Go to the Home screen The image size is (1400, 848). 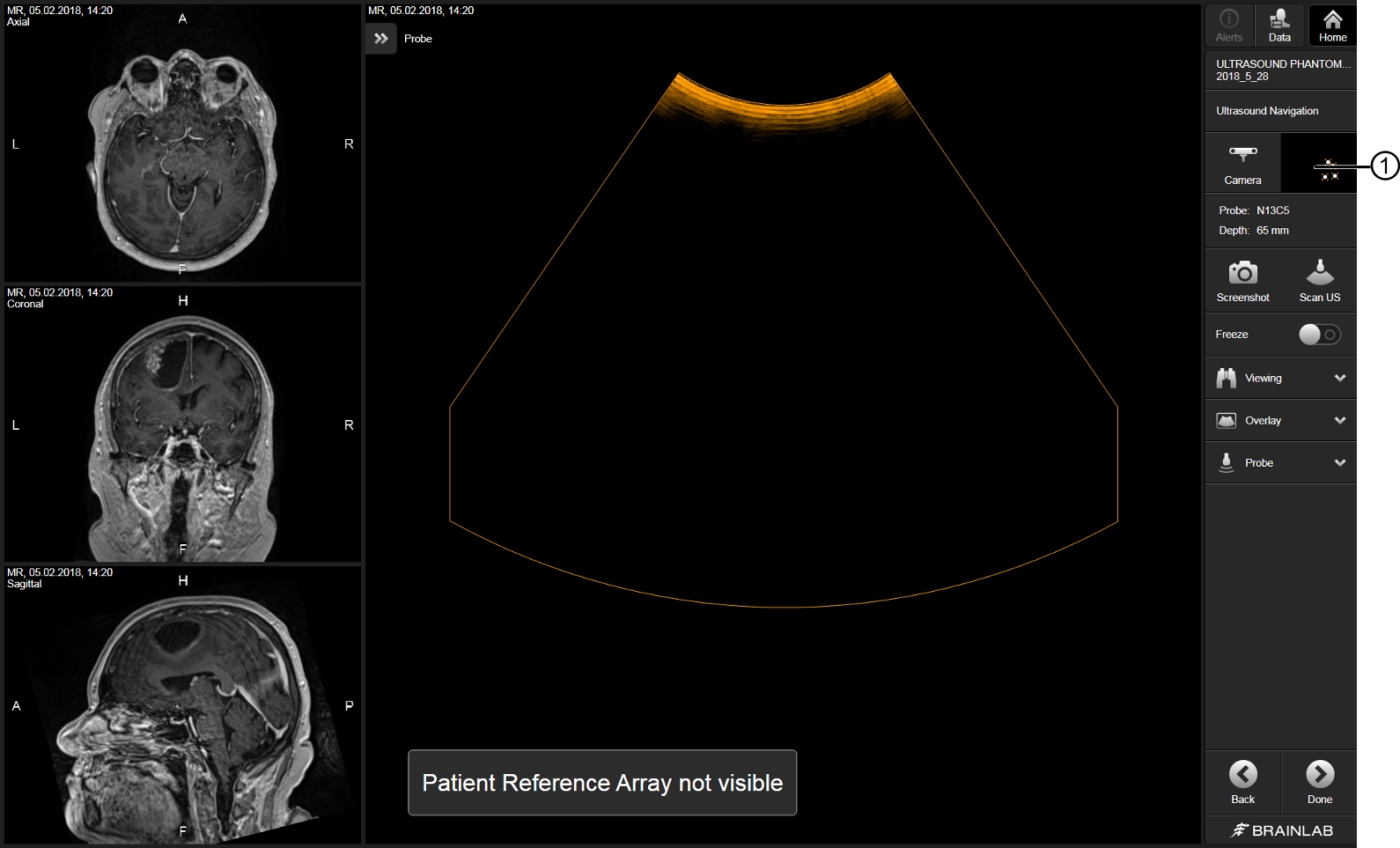(1332, 26)
